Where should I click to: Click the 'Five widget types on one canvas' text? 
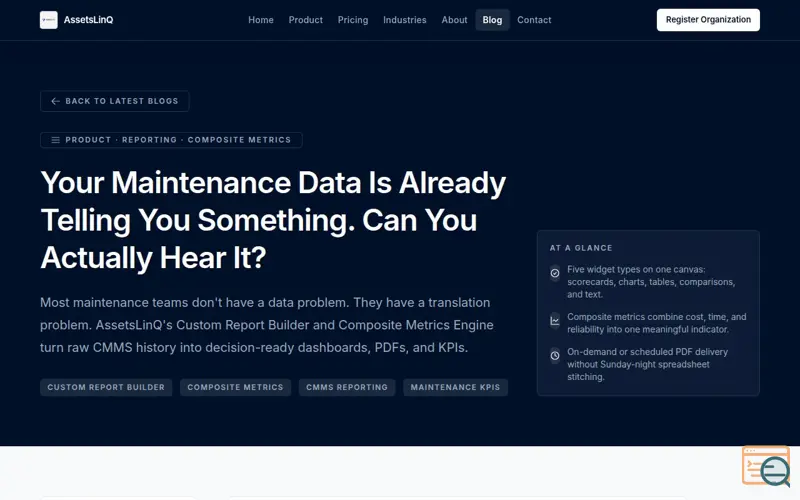pos(652,282)
